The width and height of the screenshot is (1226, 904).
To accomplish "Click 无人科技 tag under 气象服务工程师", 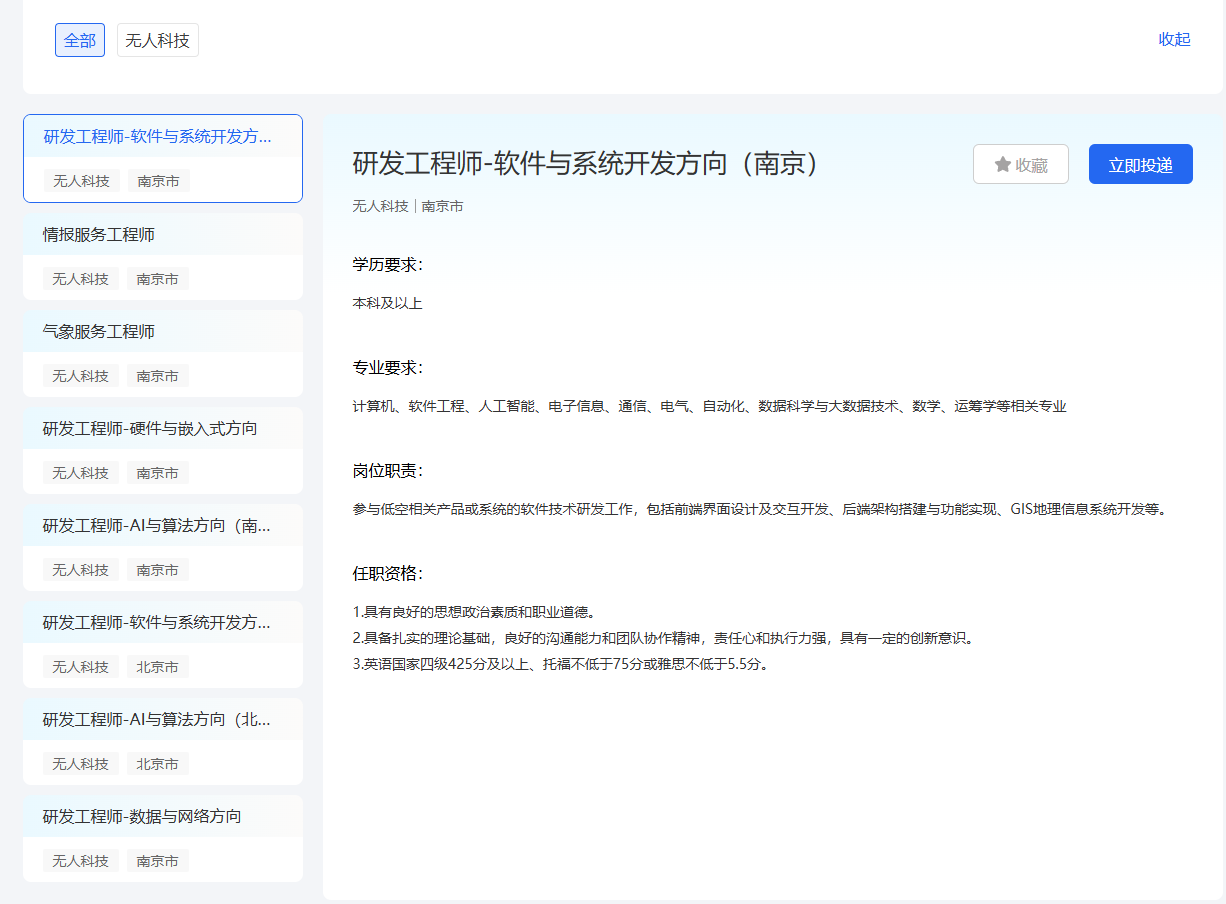I will 81,376.
